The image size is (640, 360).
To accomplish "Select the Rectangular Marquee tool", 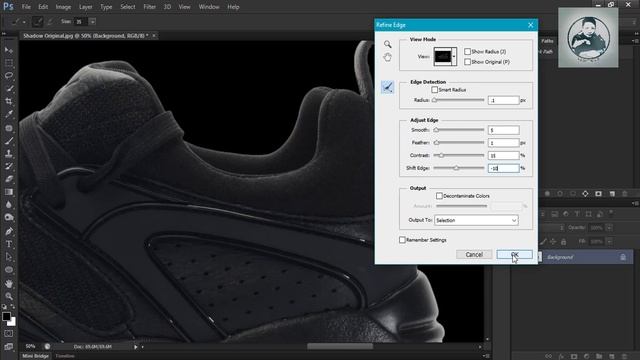I will click(9, 63).
